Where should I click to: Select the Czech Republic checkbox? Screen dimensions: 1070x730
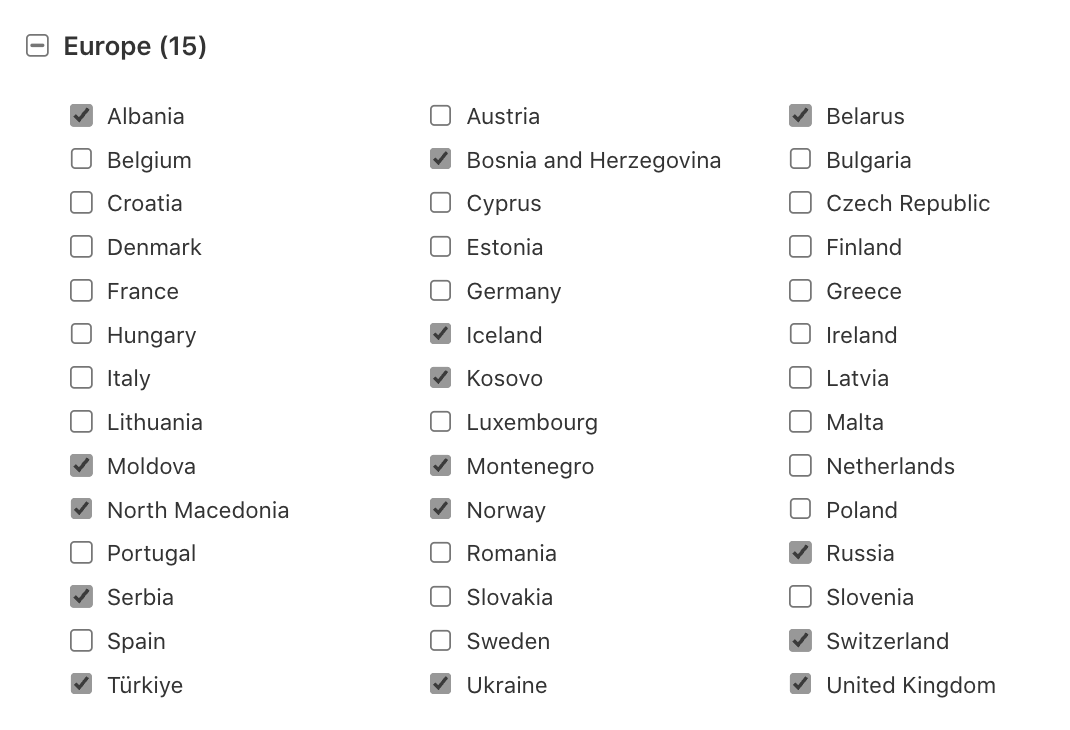coord(800,203)
